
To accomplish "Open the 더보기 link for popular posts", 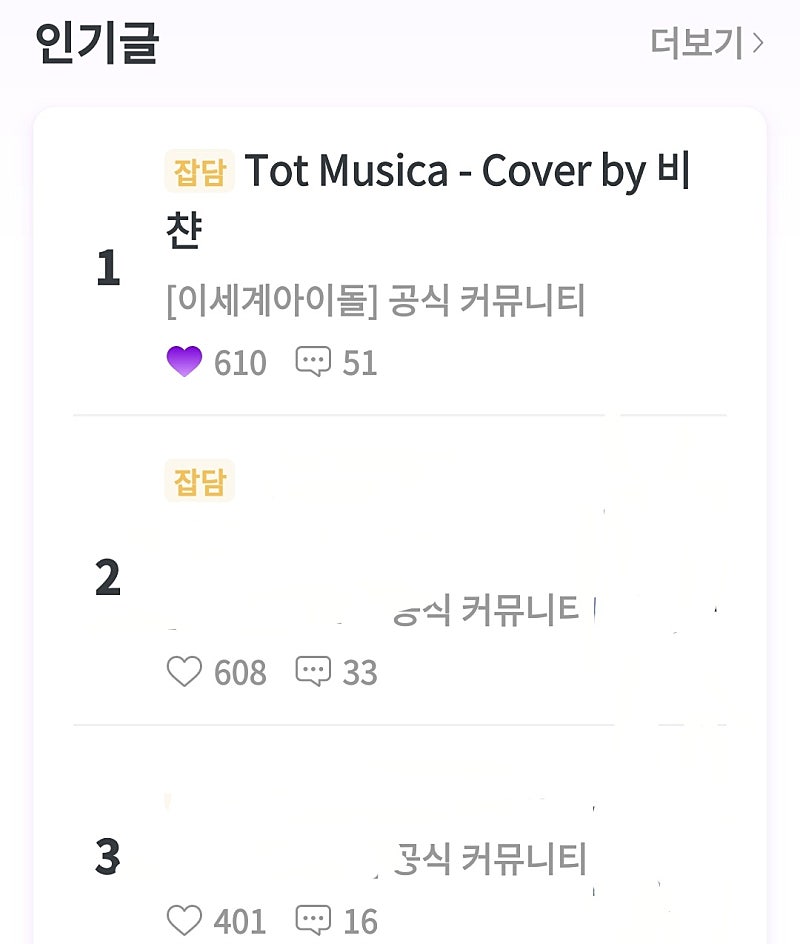I will coord(697,43).
